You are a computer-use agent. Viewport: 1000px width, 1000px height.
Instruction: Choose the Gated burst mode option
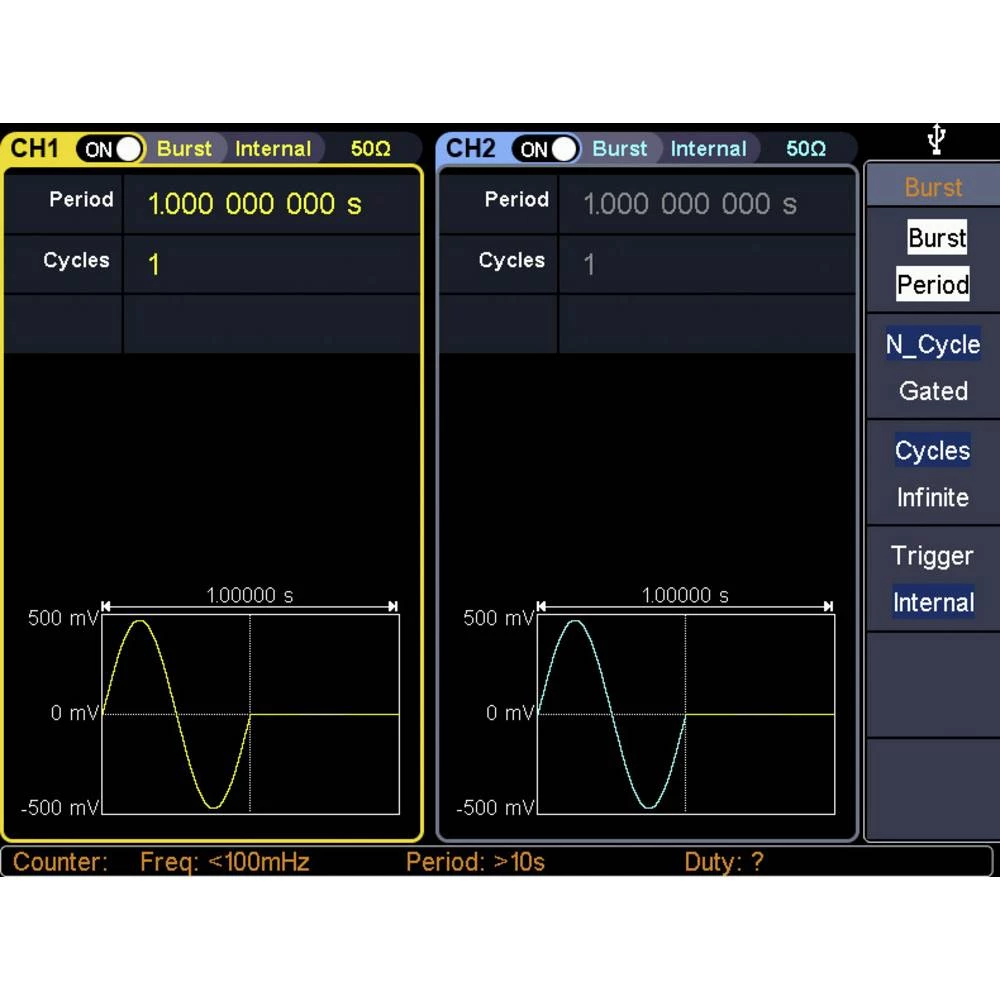click(x=932, y=391)
